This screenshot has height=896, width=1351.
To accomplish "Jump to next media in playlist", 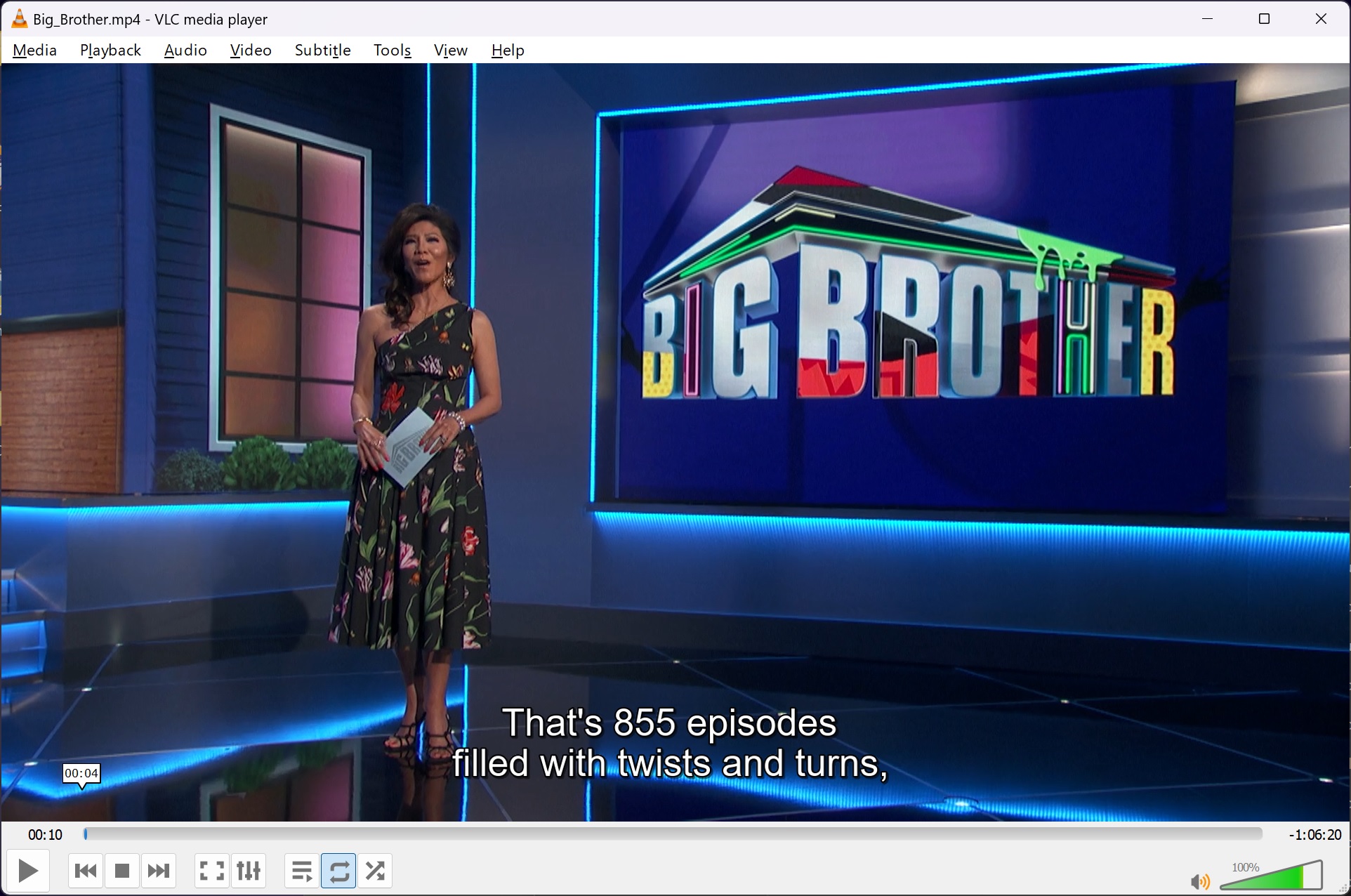I will (159, 871).
